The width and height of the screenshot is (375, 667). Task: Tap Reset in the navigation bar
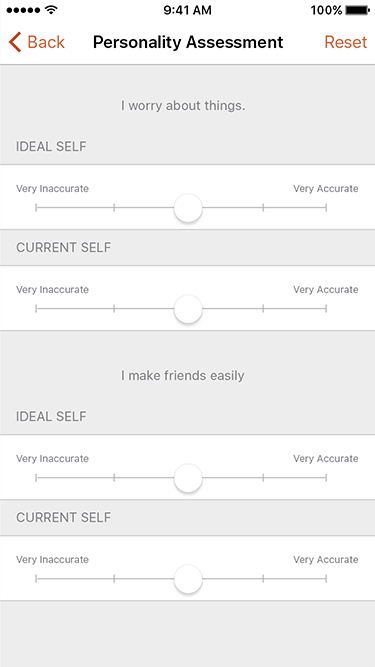coord(345,43)
